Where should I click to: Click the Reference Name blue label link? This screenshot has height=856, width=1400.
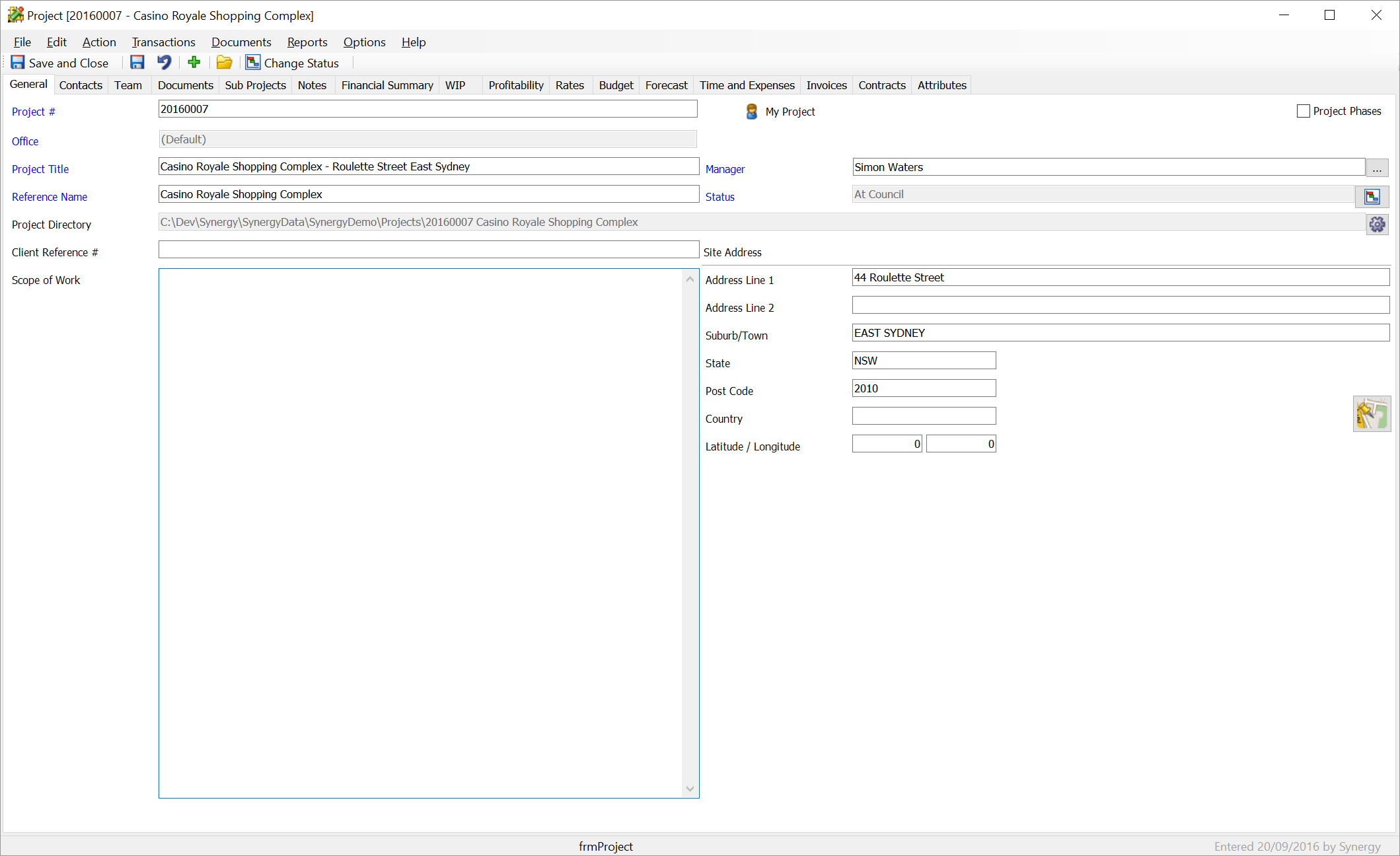50,197
